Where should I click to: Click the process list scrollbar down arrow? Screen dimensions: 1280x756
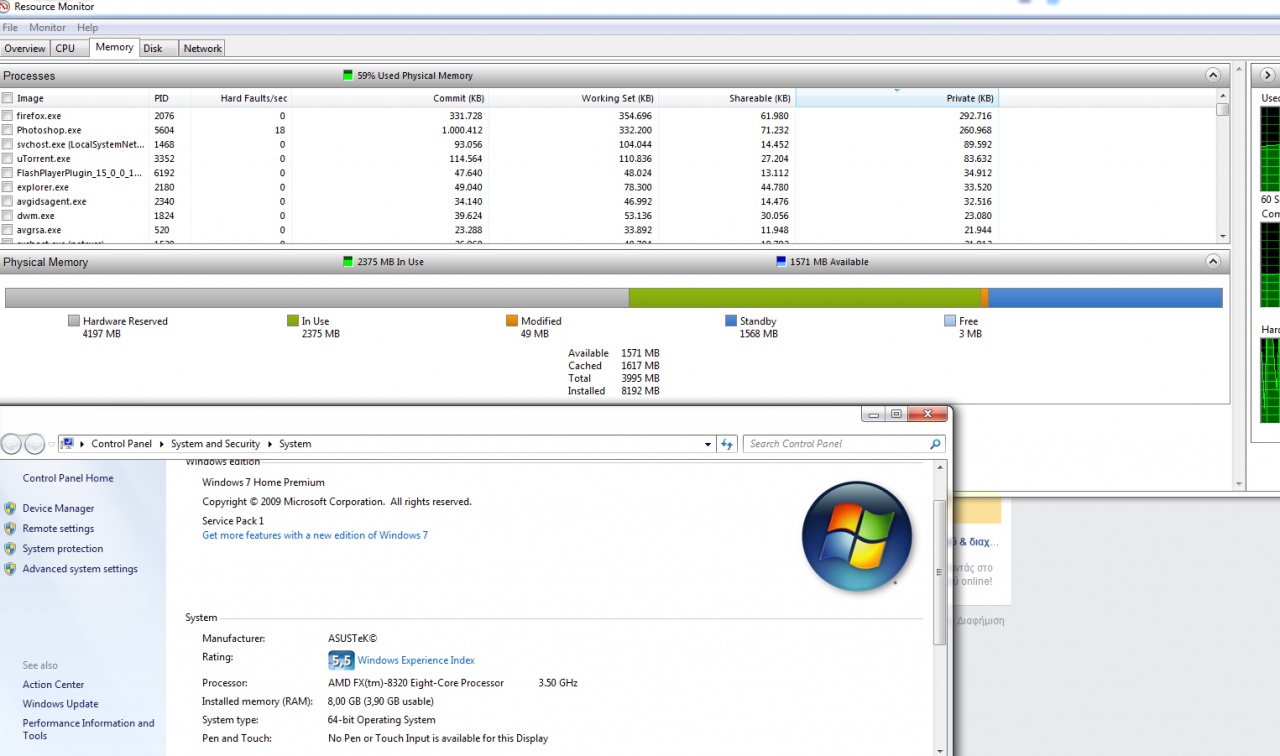(1222, 237)
